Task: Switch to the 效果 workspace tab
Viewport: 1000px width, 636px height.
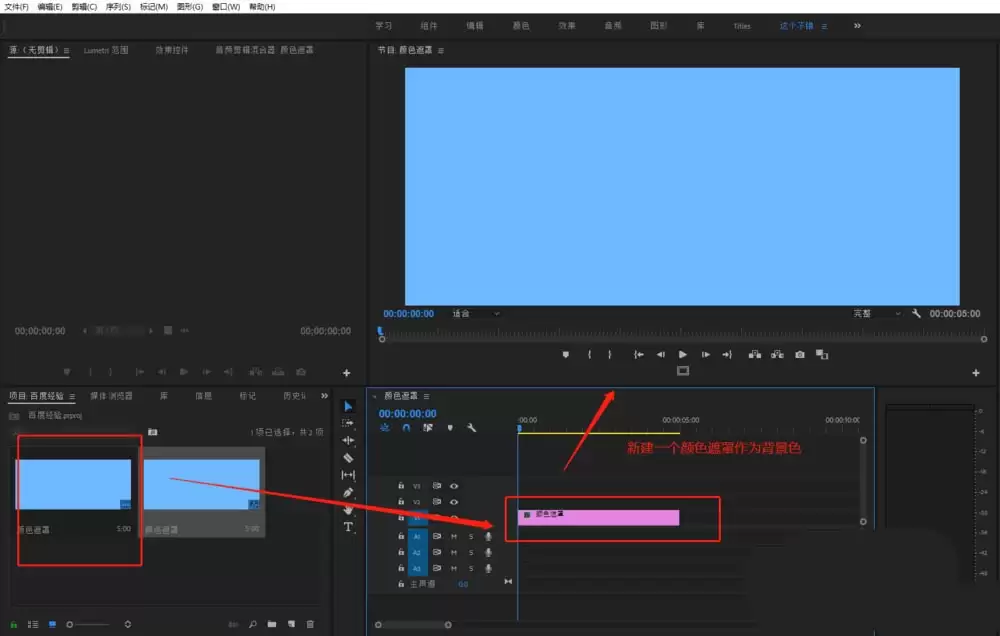Action: pyautogui.click(x=566, y=25)
